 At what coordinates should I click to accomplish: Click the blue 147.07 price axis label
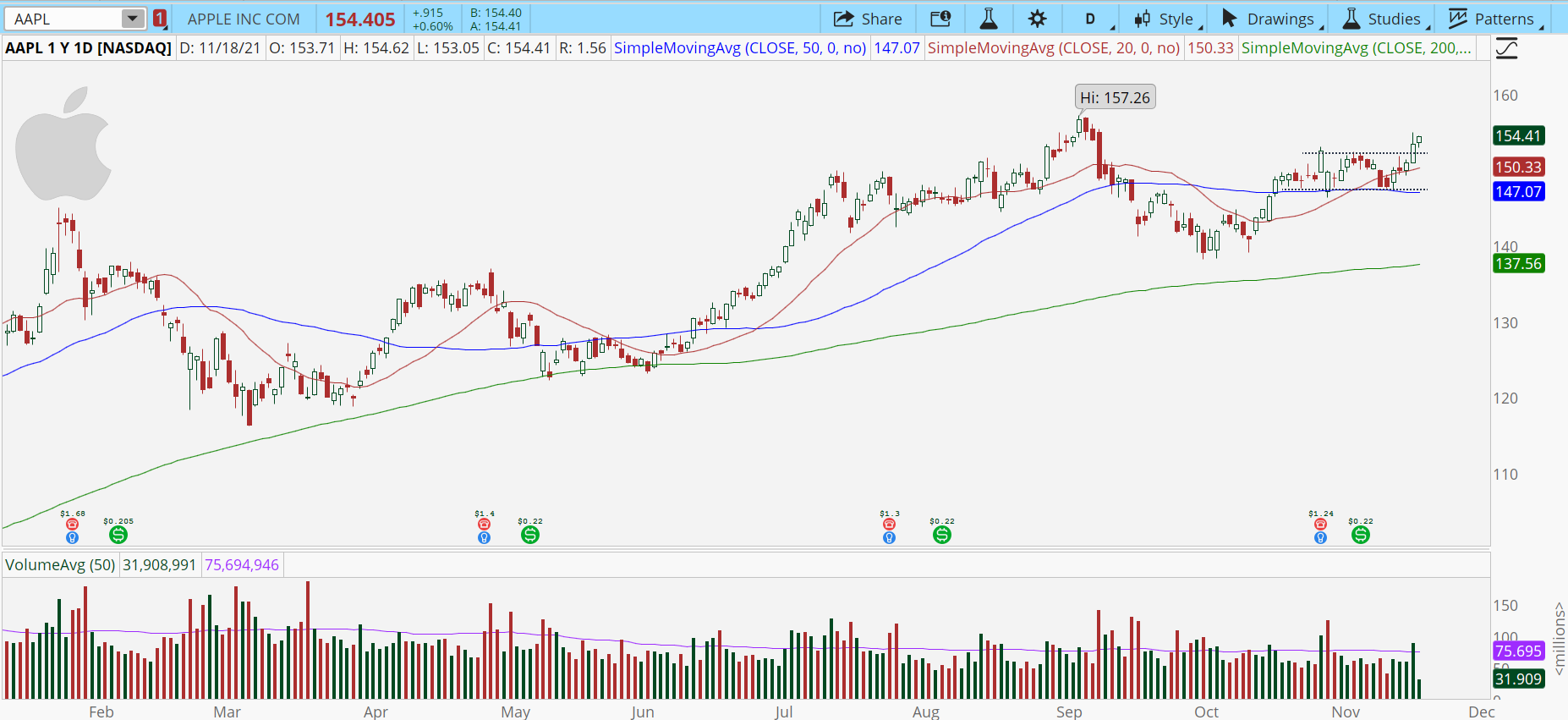coord(1519,192)
